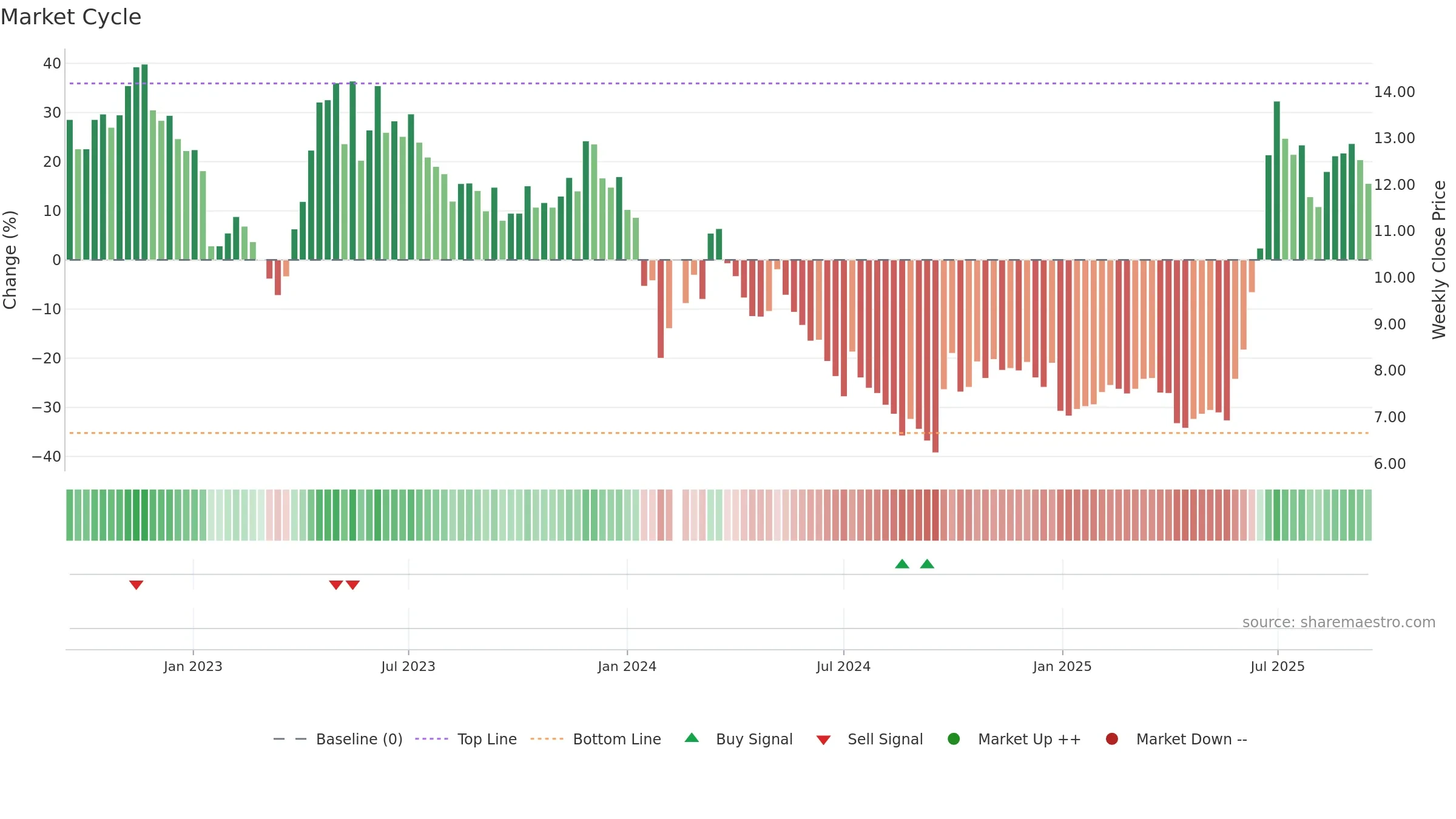
Task: Click the Change (%) axis title
Action: [10, 260]
